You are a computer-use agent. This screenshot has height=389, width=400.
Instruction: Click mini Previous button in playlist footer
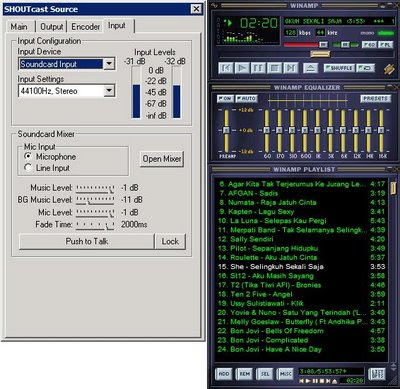(302, 381)
